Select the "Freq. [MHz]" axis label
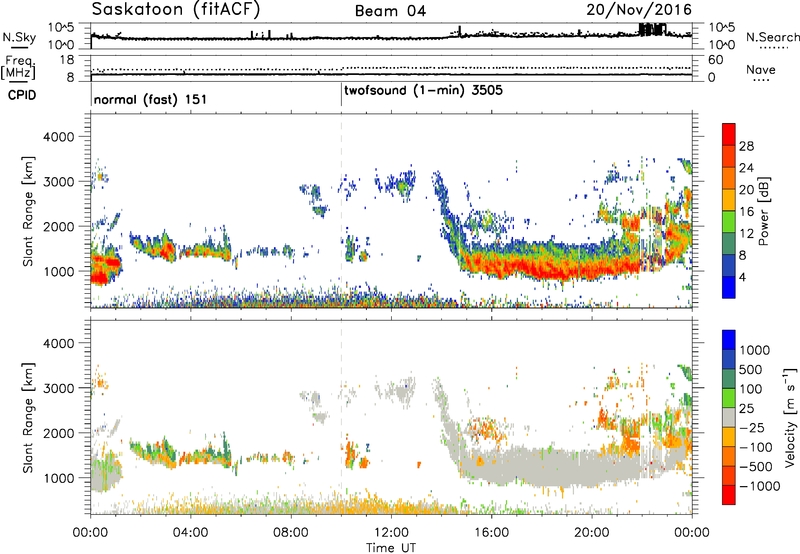Image resolution: width=800 pixels, height=554 pixels. pyautogui.click(x=18, y=68)
